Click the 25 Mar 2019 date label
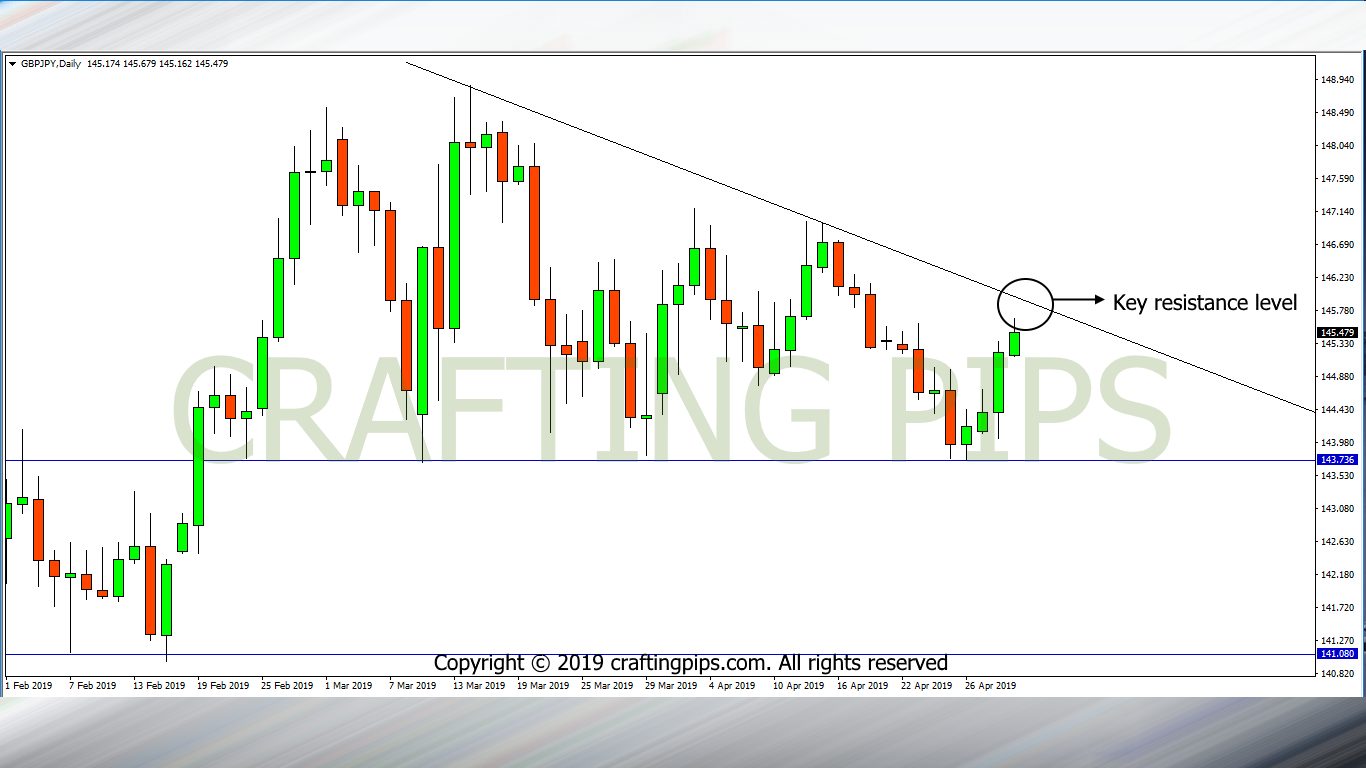This screenshot has width=1366, height=768. coord(606,686)
